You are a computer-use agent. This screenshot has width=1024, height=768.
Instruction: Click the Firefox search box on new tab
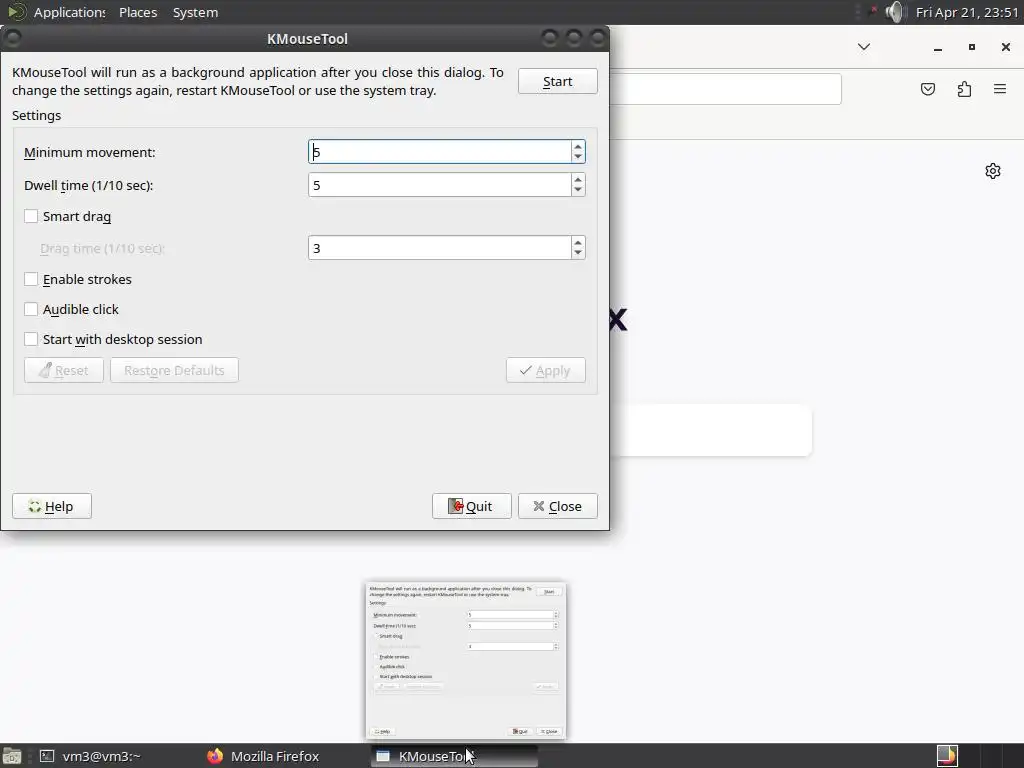[711, 430]
